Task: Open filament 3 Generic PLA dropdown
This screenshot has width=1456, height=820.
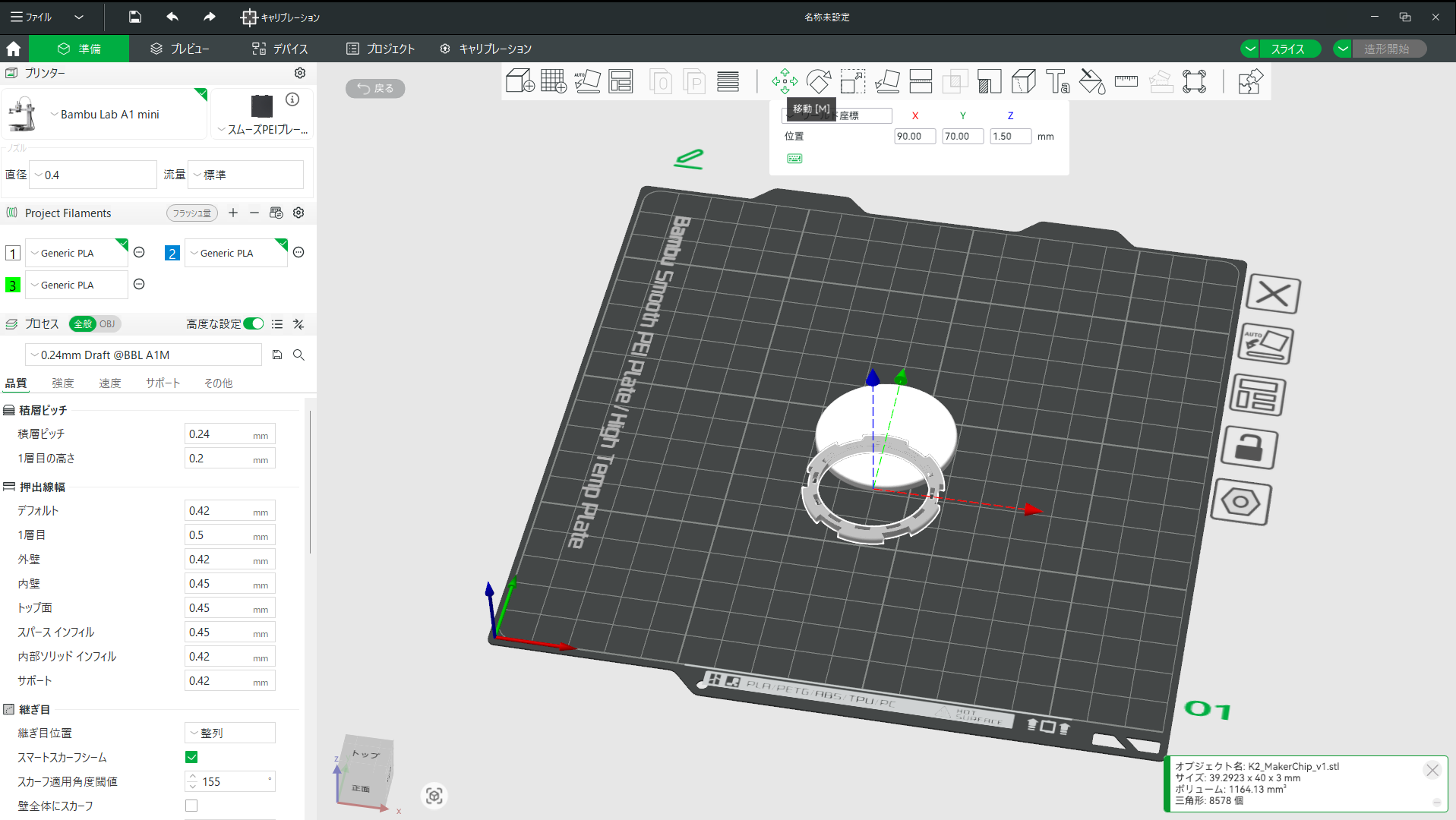Action: (x=77, y=285)
